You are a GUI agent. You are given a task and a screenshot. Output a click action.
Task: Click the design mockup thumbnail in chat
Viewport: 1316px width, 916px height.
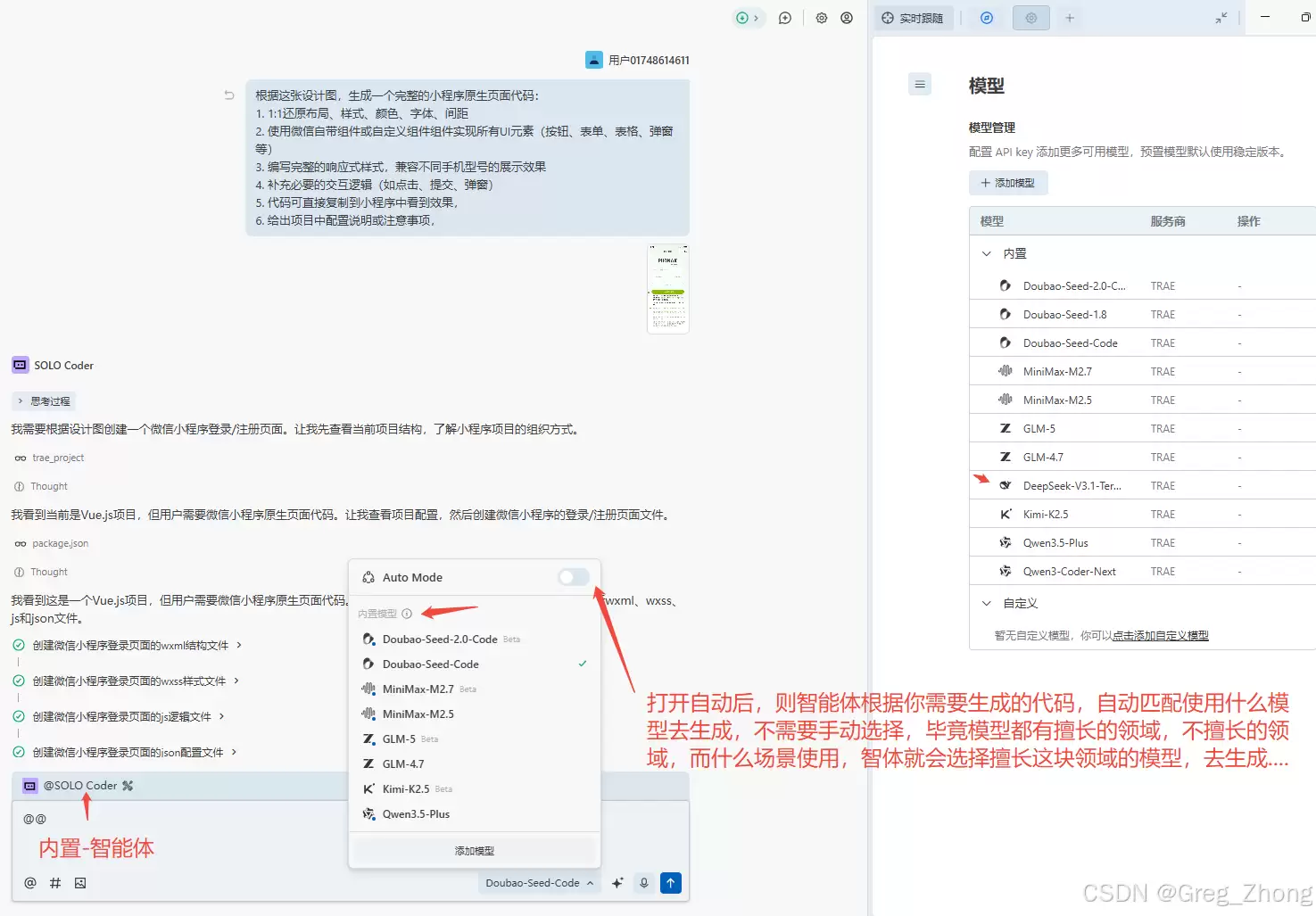click(667, 288)
